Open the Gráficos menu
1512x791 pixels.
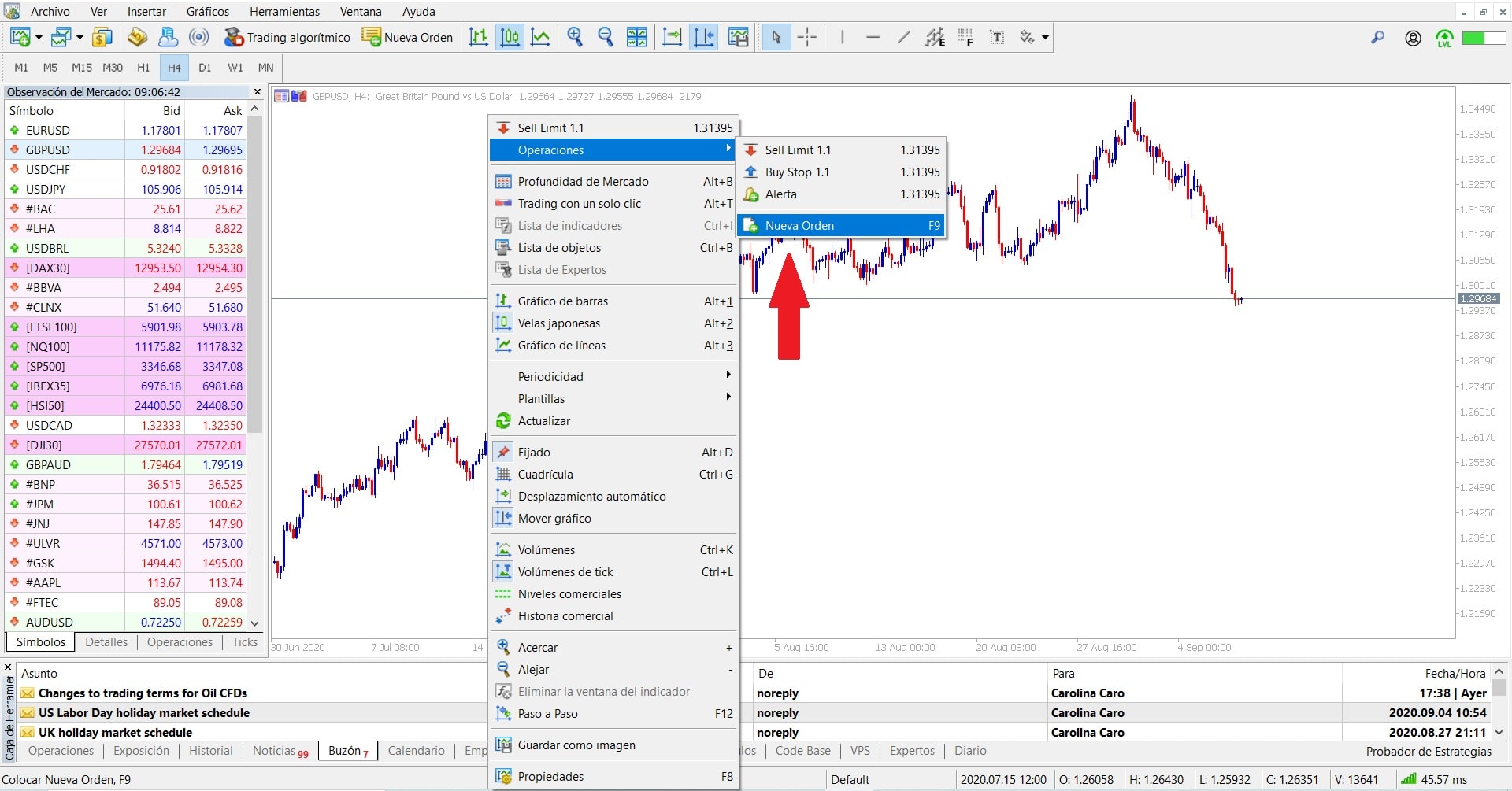(208, 11)
